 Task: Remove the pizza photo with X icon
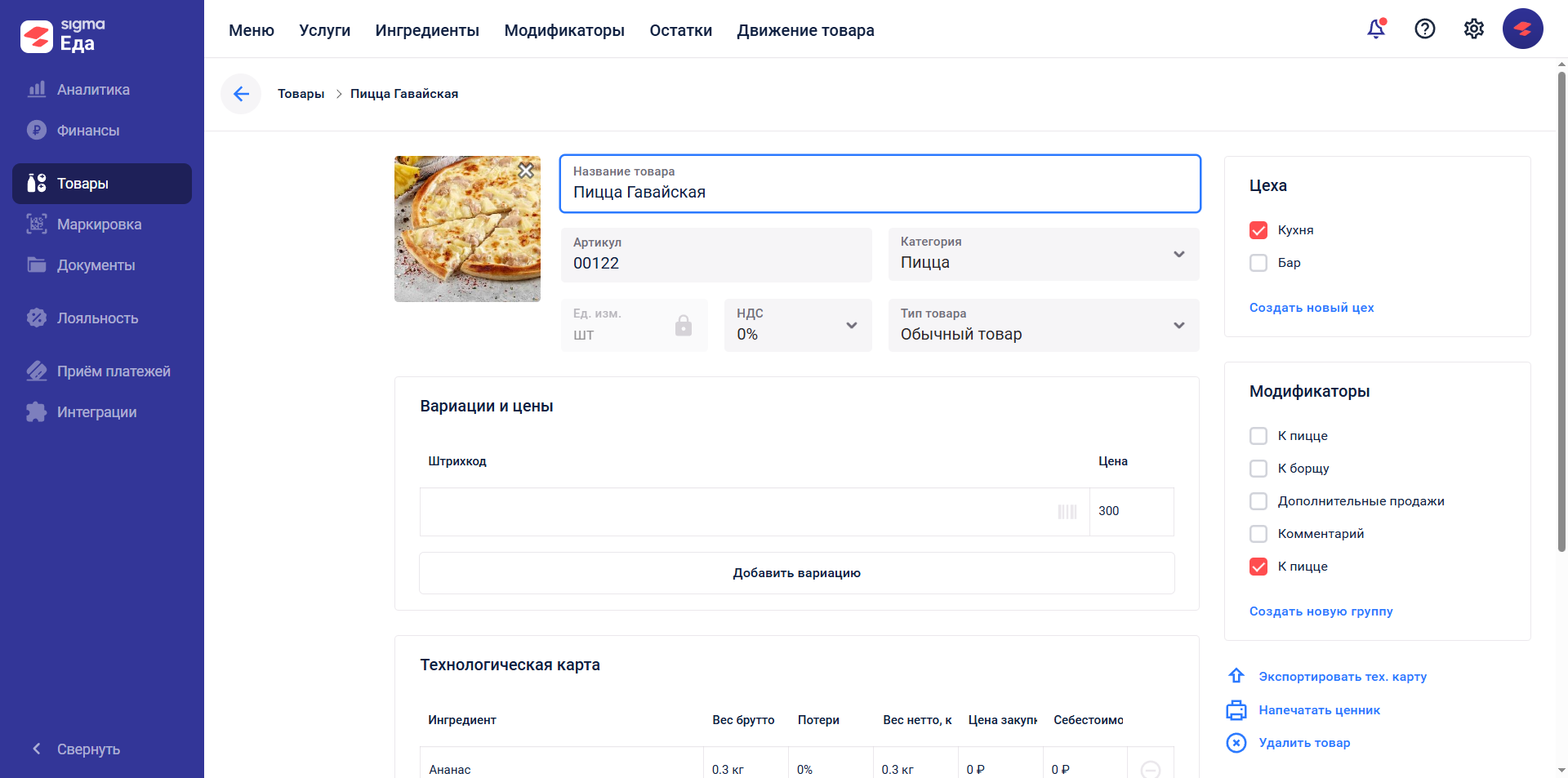[x=526, y=171]
